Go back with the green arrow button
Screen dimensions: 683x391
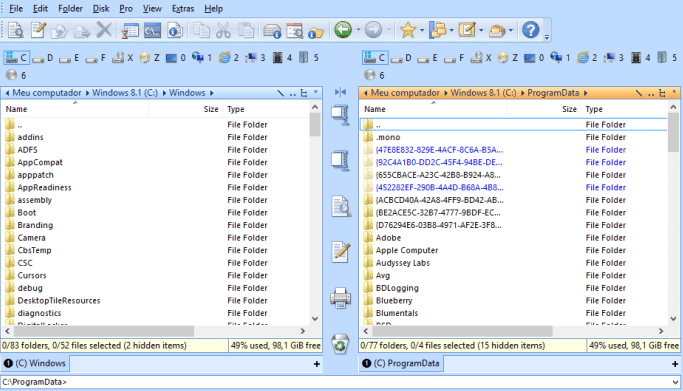[343, 30]
